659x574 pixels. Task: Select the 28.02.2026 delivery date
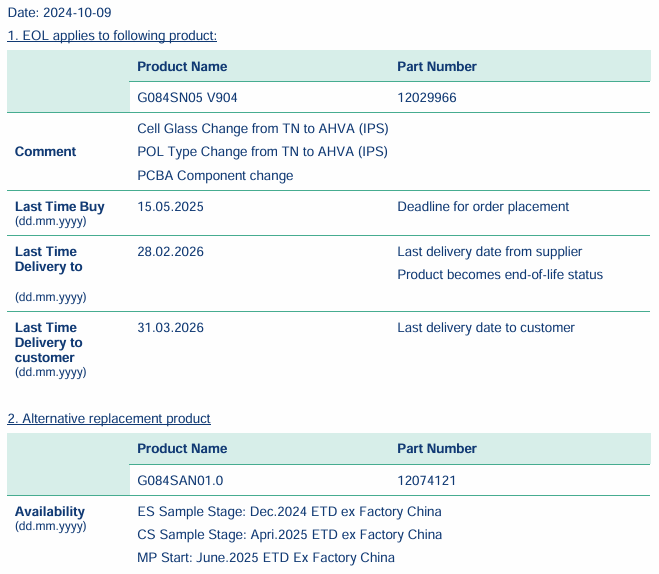click(x=170, y=252)
